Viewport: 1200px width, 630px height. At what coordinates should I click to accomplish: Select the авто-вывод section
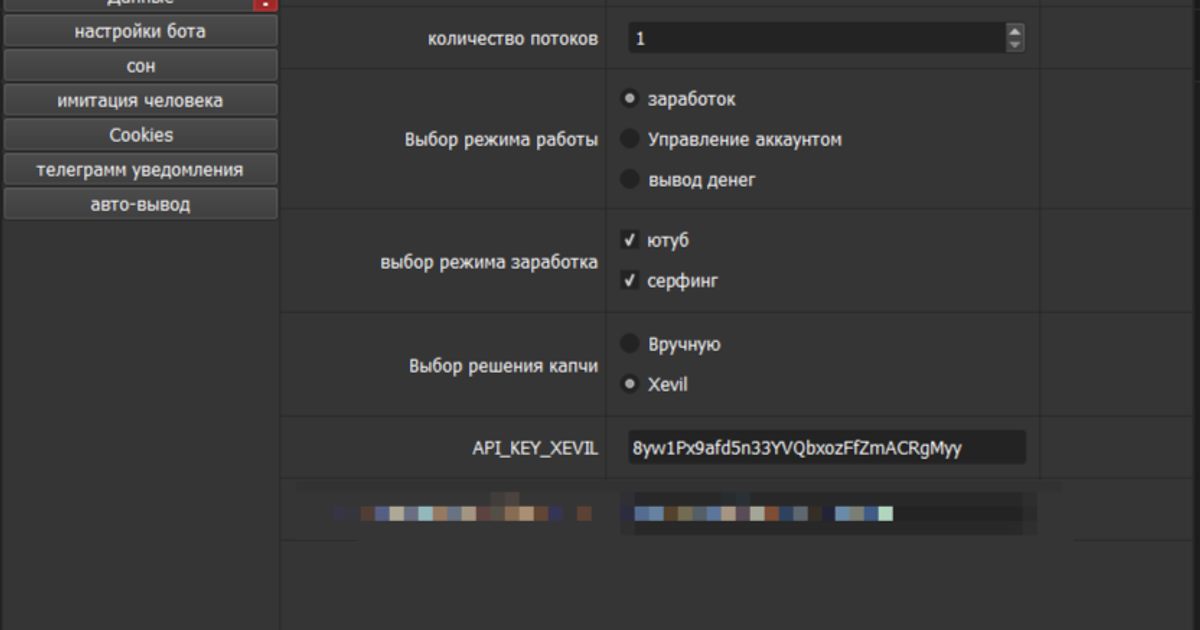click(x=140, y=205)
